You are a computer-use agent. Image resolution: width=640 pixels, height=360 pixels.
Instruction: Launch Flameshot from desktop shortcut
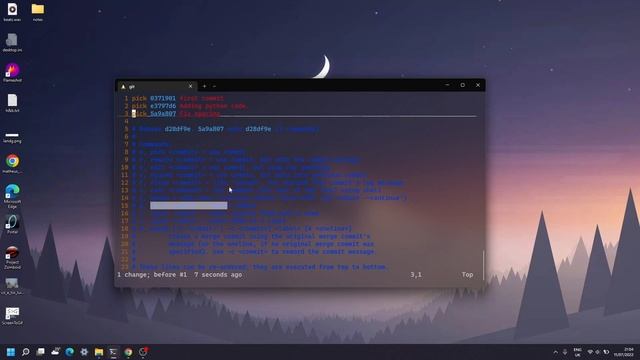[12, 73]
